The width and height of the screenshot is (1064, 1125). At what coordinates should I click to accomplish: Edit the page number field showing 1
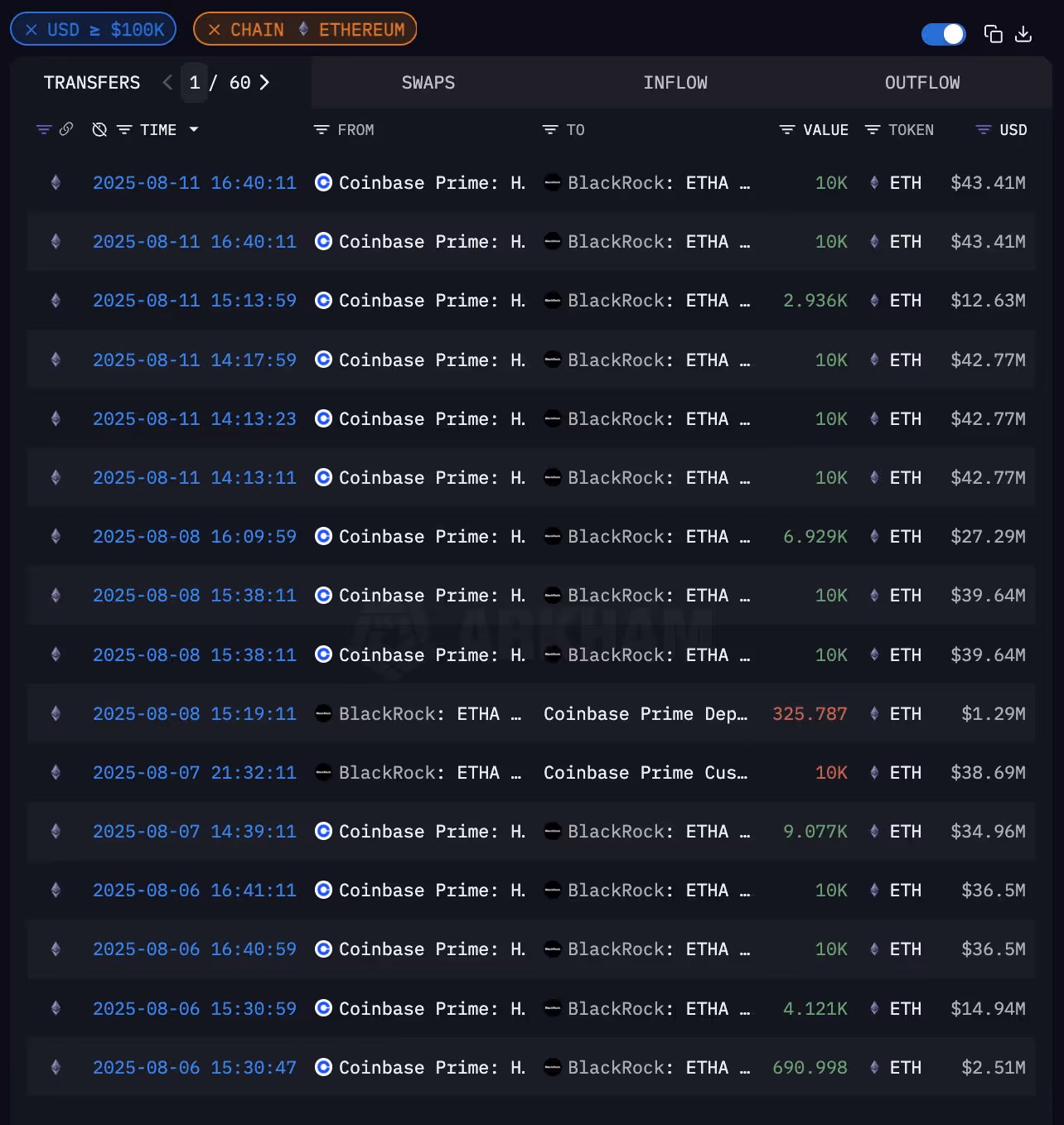(x=194, y=82)
